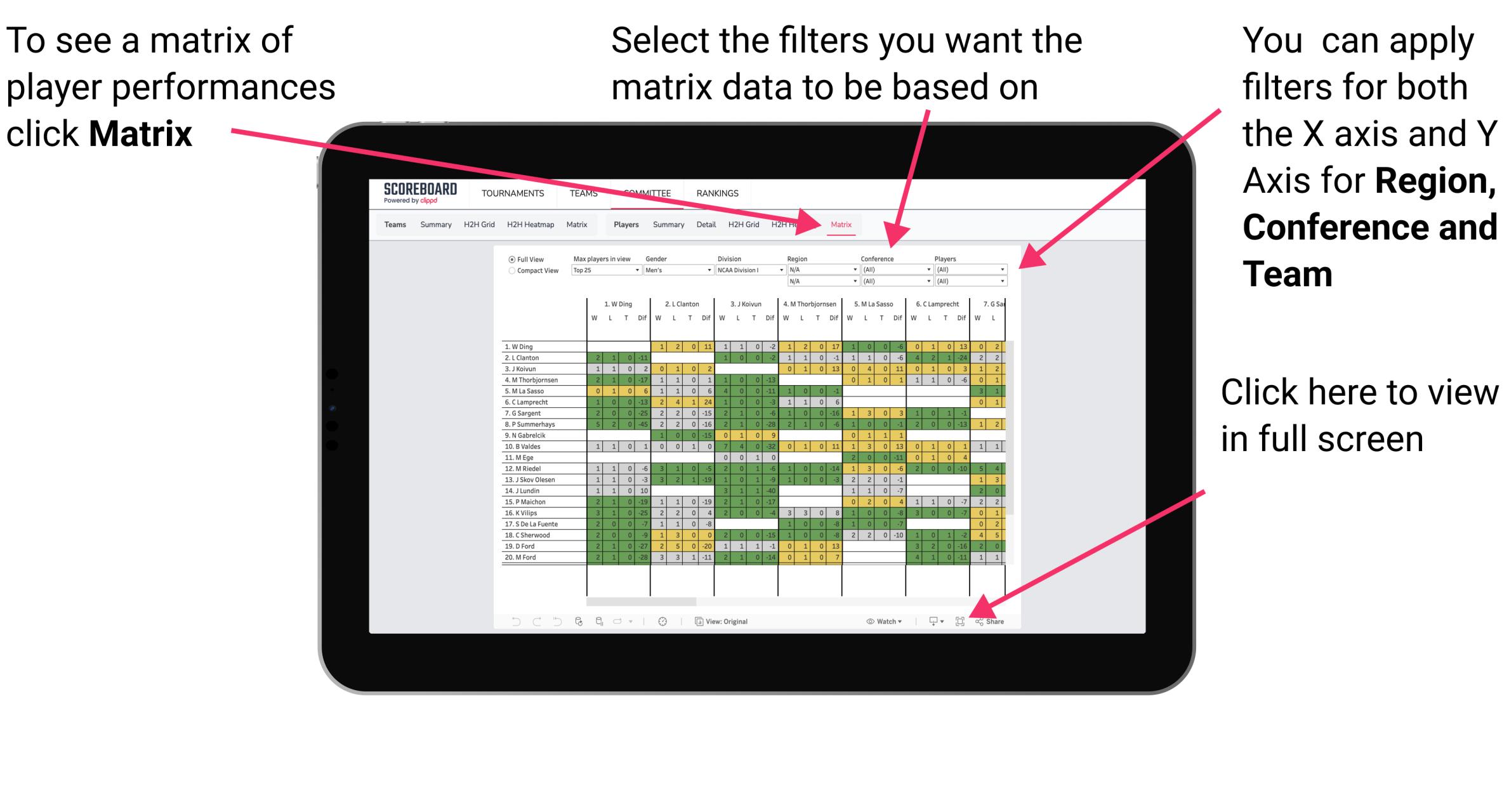
Task: Click the undo arrow icon
Action: pos(509,620)
